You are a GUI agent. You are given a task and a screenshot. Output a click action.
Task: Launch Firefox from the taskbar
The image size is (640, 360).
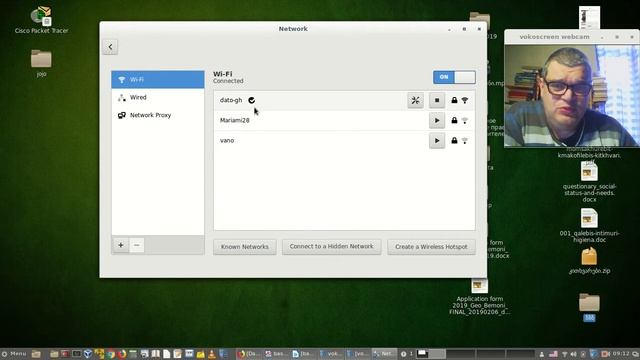[x=122, y=354]
